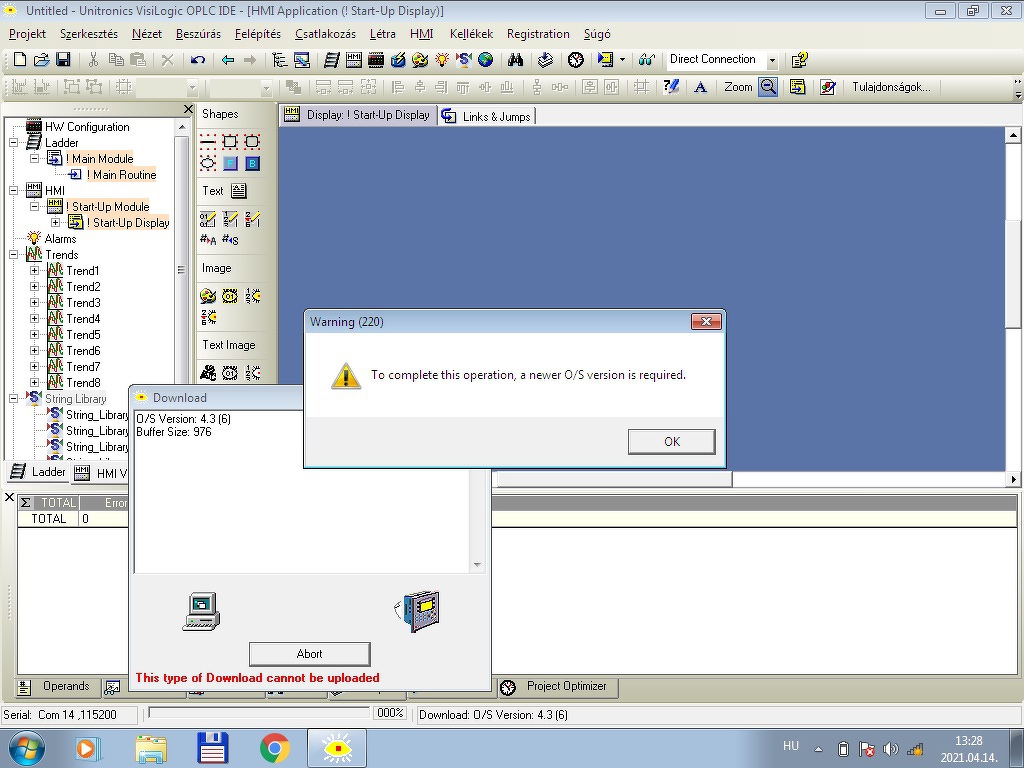Open the Csatlakozás menu
The width and height of the screenshot is (1024, 768).
325,34
